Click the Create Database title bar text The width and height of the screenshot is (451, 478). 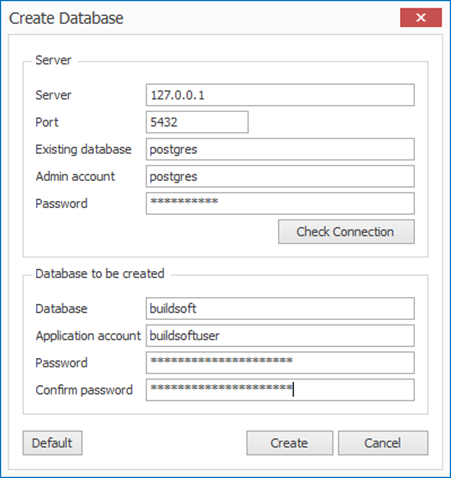(x=66, y=18)
